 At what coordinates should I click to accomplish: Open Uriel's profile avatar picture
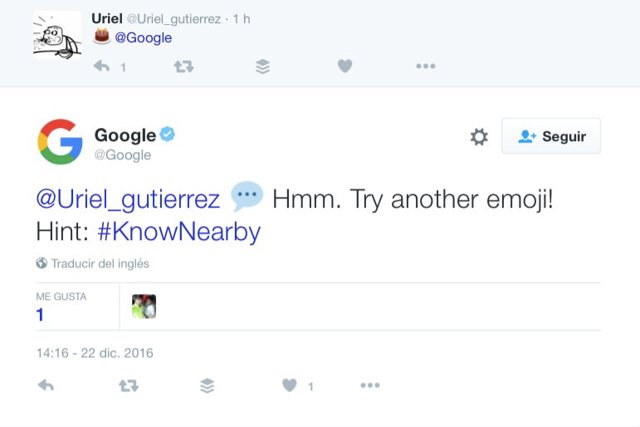pyautogui.click(x=57, y=35)
